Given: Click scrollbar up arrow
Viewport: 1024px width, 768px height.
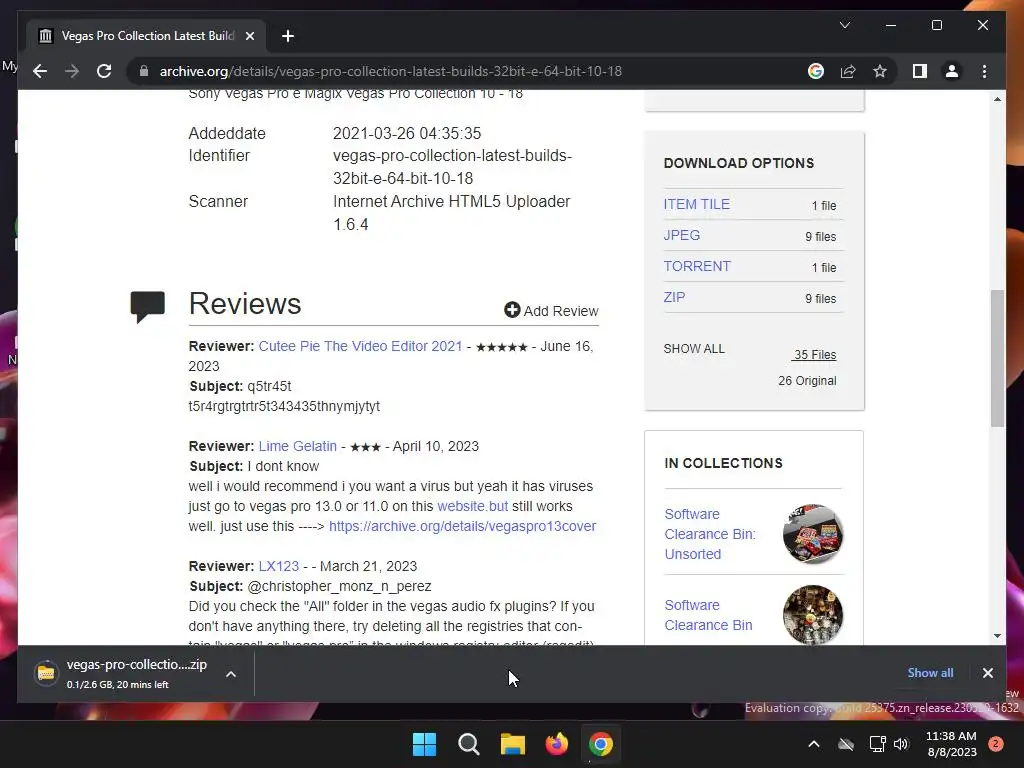Looking at the screenshot, I should click(x=997, y=99).
